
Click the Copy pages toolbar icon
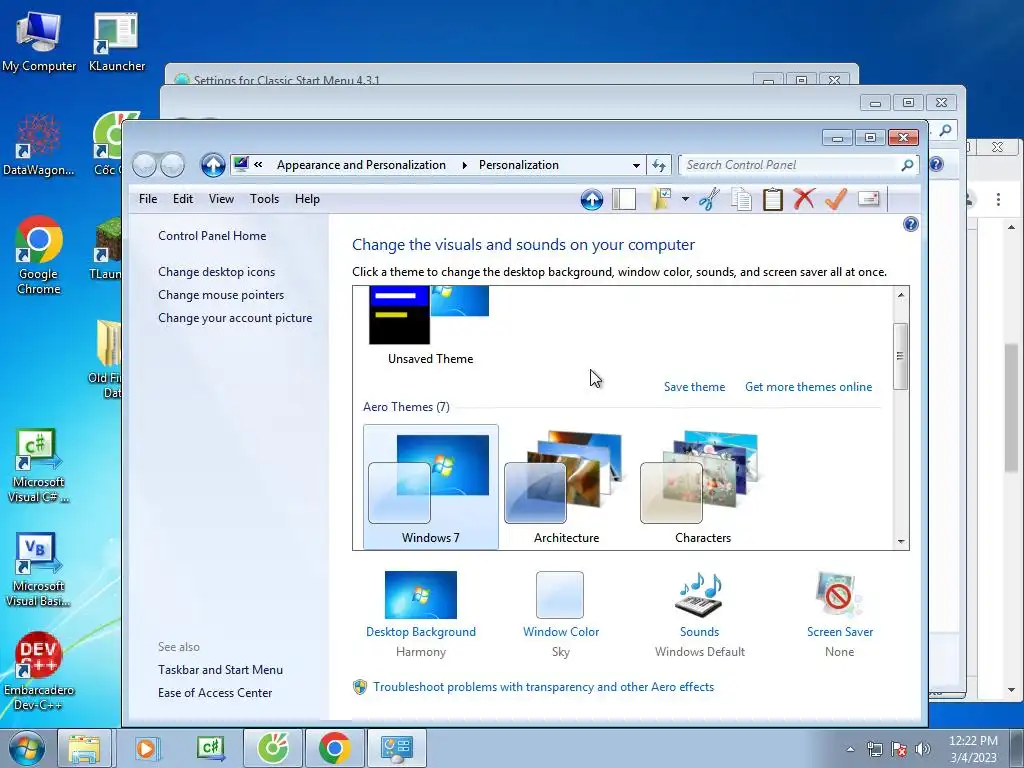tap(741, 199)
